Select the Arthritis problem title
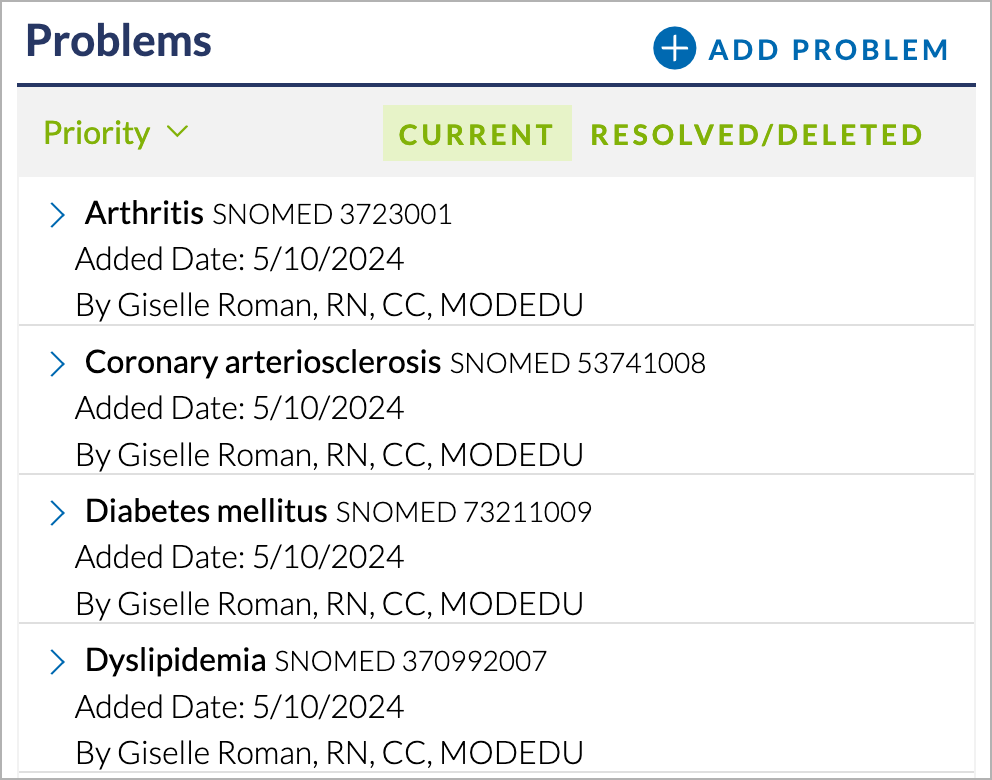The height and width of the screenshot is (780, 992). coord(144,213)
